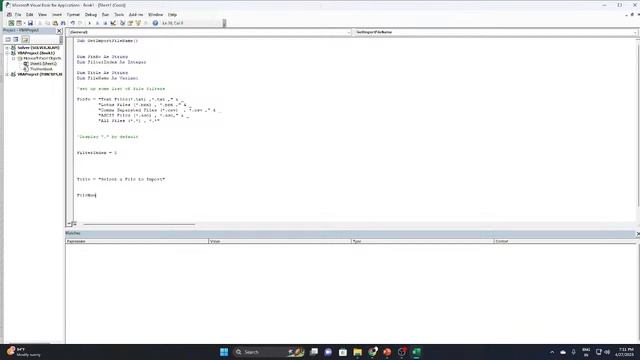Click the Expression column header in Watches
This screenshot has width=640, height=360.
(x=137, y=242)
